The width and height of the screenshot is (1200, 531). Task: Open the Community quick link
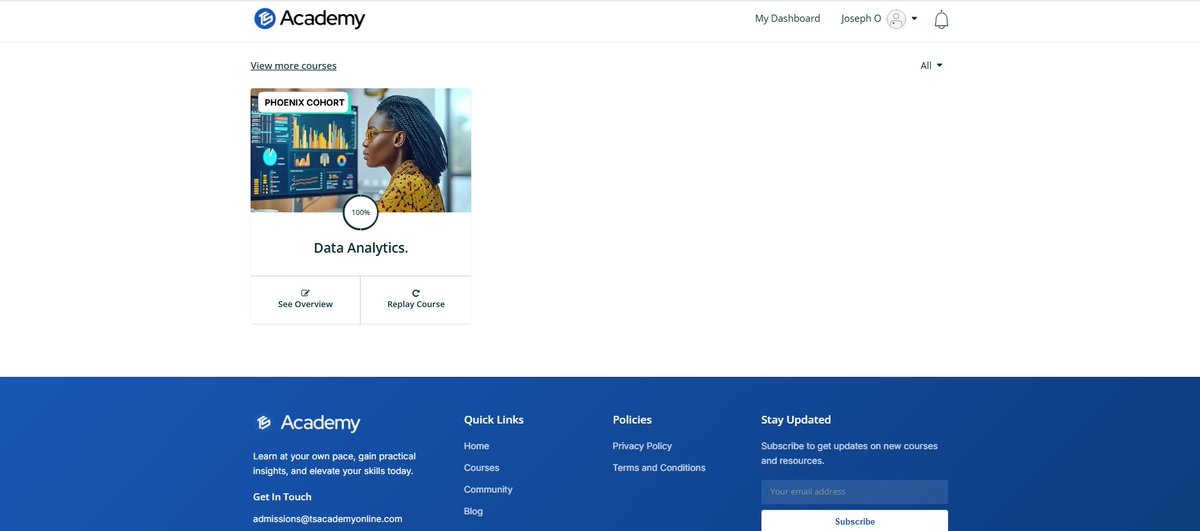click(488, 490)
